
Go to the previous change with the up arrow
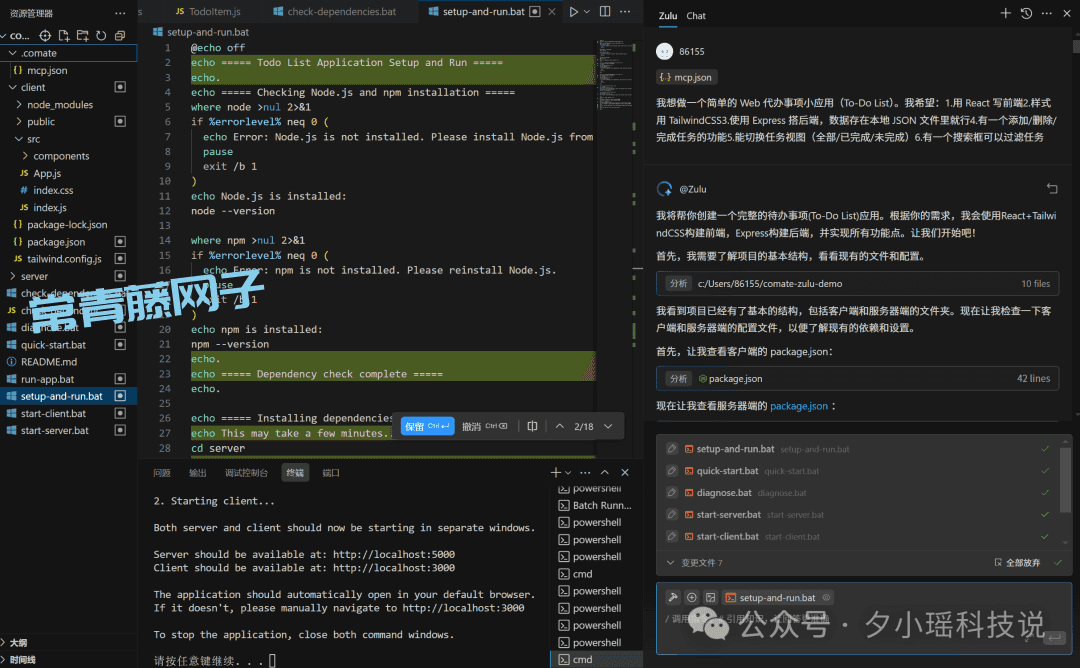click(560, 426)
